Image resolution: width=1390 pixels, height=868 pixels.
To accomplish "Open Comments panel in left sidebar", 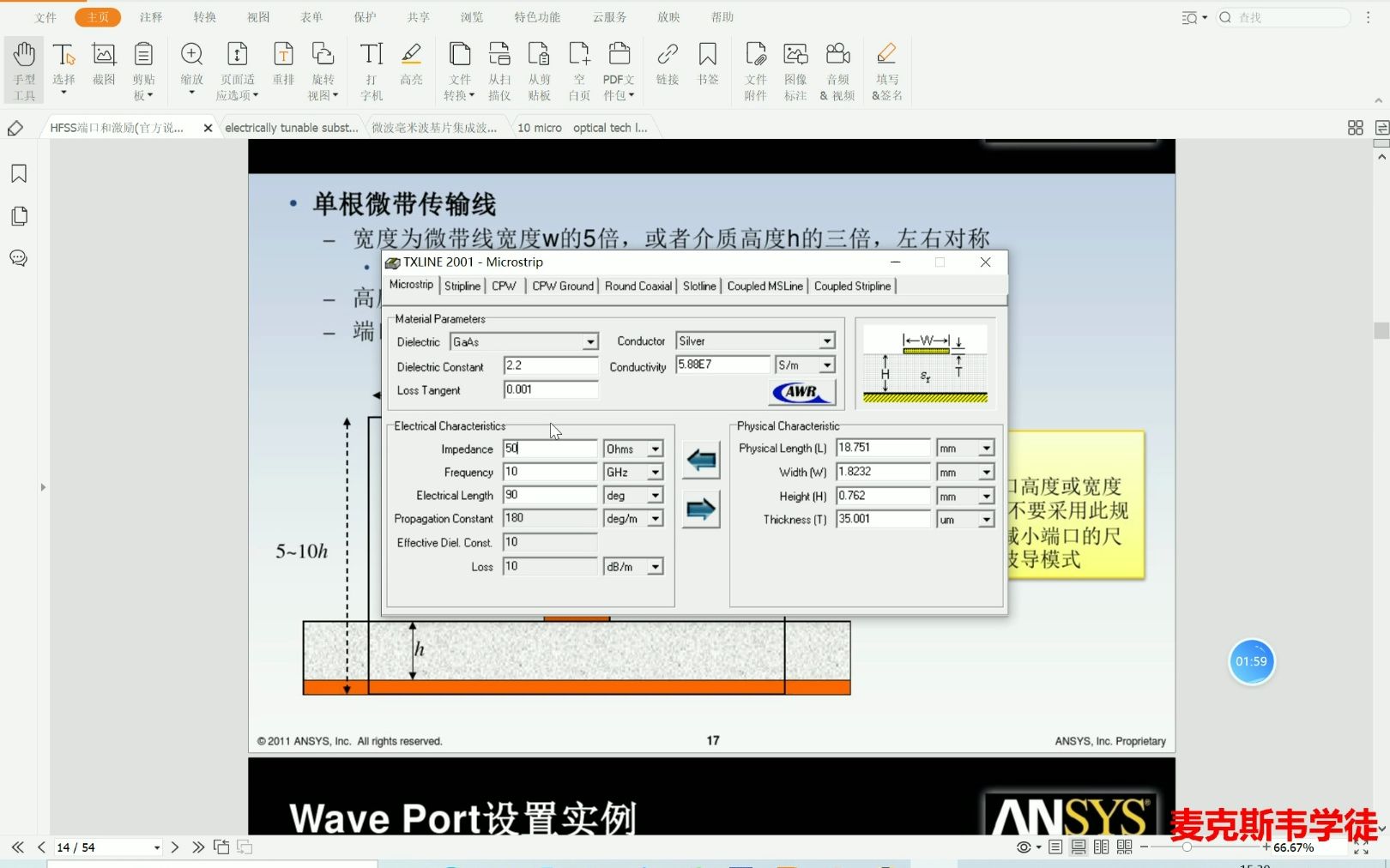I will coord(19,258).
